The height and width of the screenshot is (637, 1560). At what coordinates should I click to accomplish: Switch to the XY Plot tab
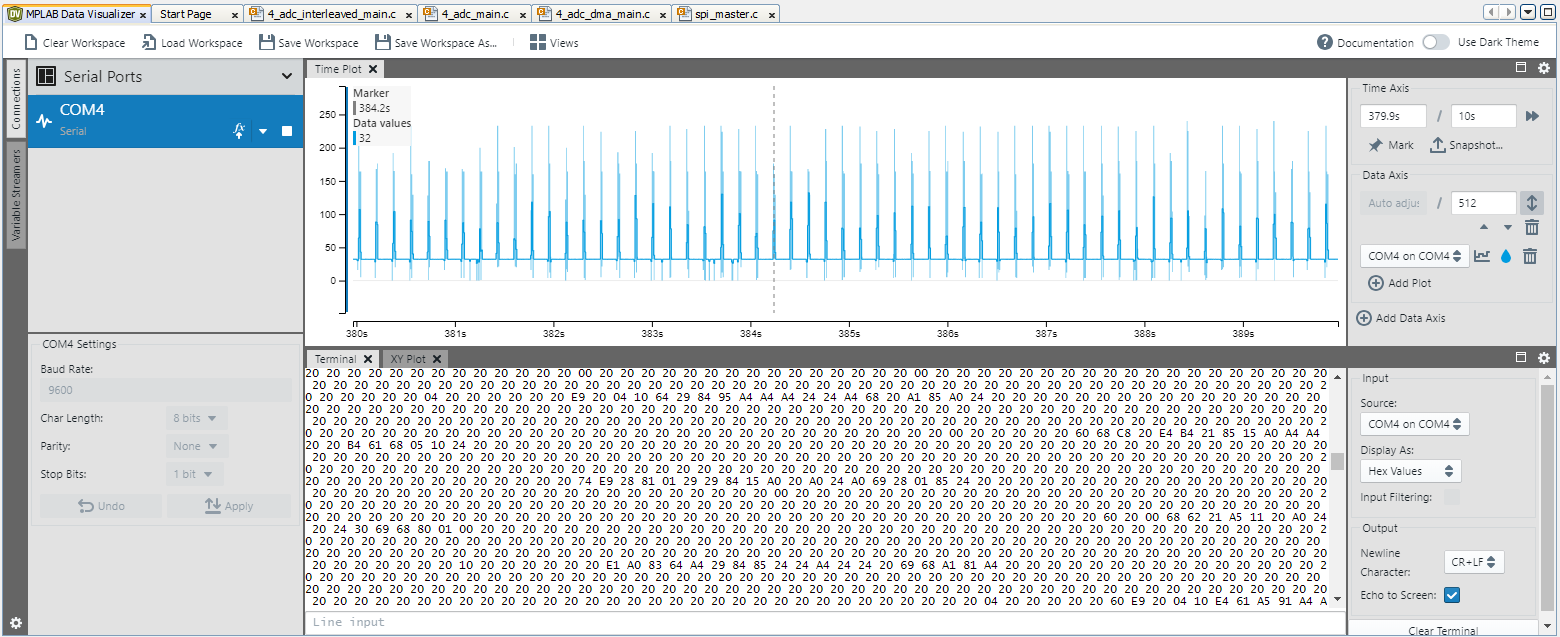tap(408, 358)
